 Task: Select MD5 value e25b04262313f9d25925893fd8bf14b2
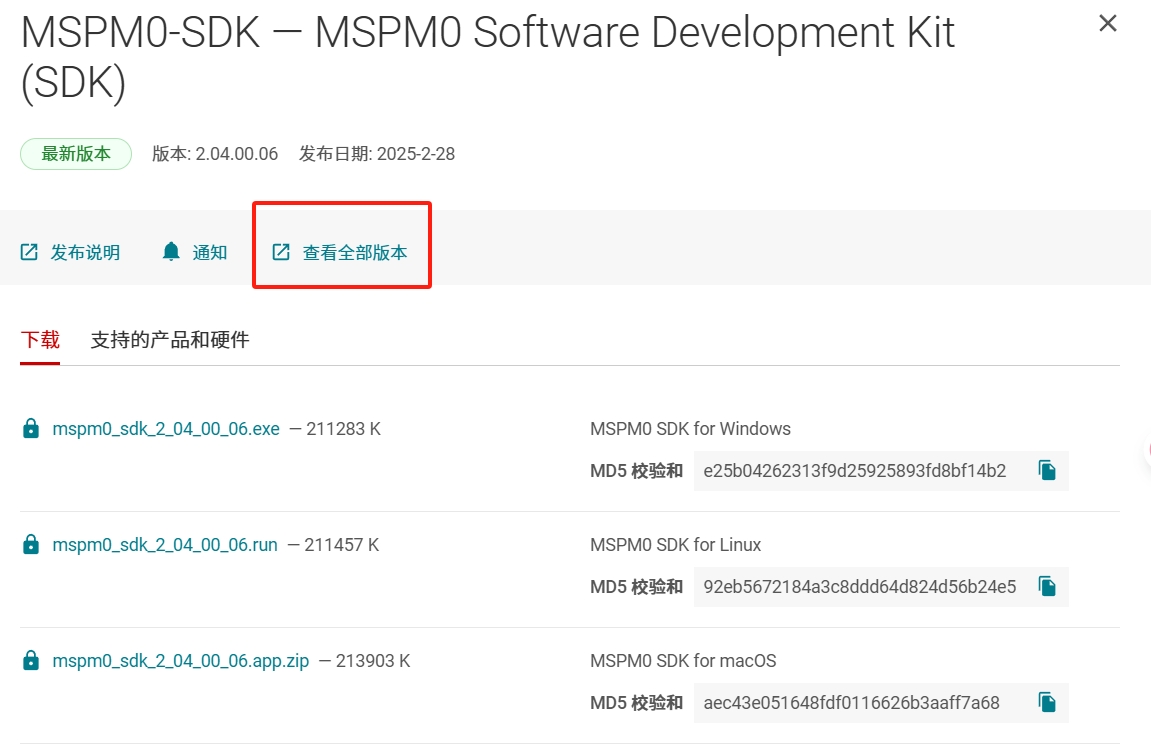click(854, 471)
